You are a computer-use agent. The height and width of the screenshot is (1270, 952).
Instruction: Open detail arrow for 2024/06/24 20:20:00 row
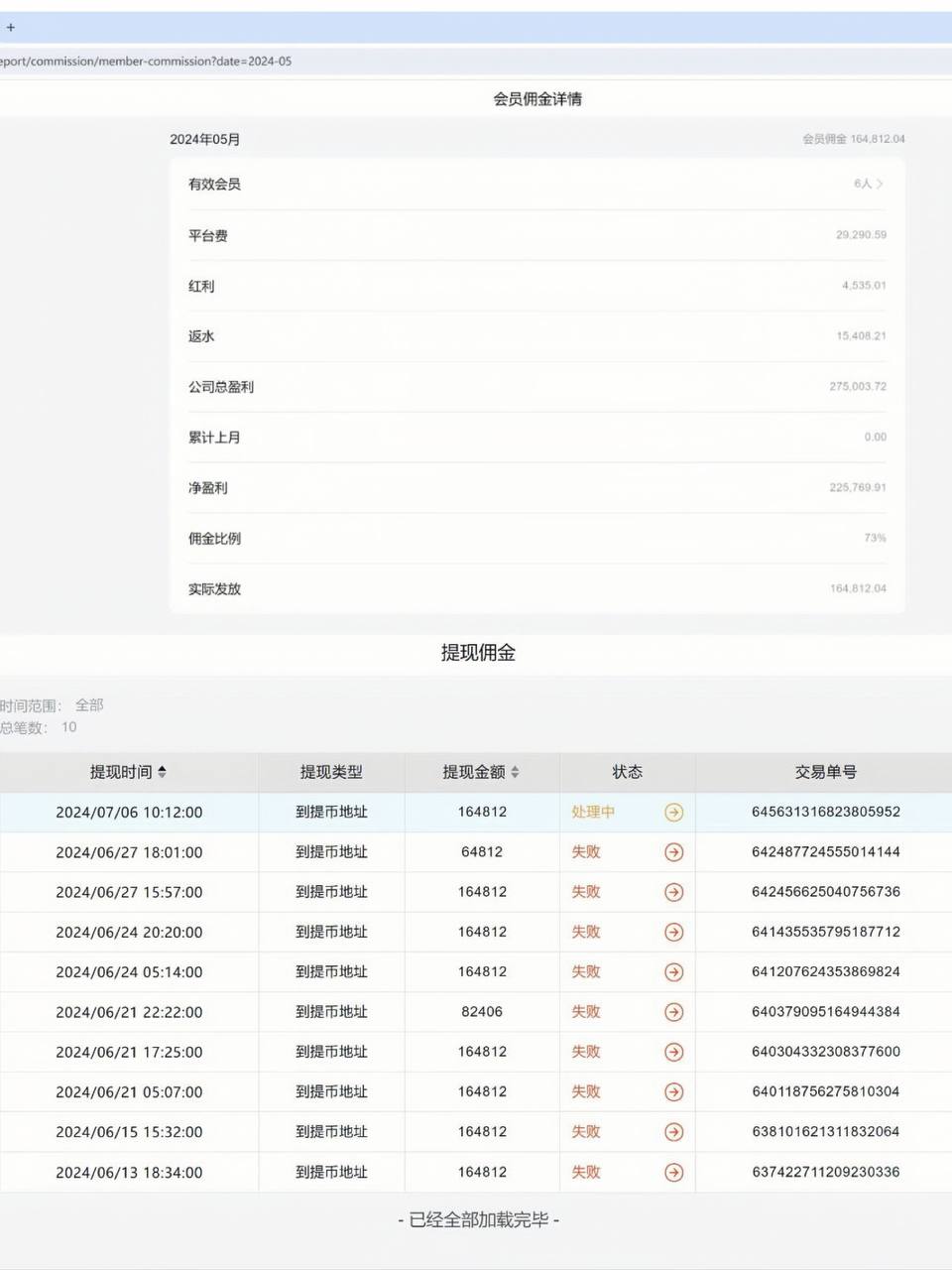click(x=673, y=932)
